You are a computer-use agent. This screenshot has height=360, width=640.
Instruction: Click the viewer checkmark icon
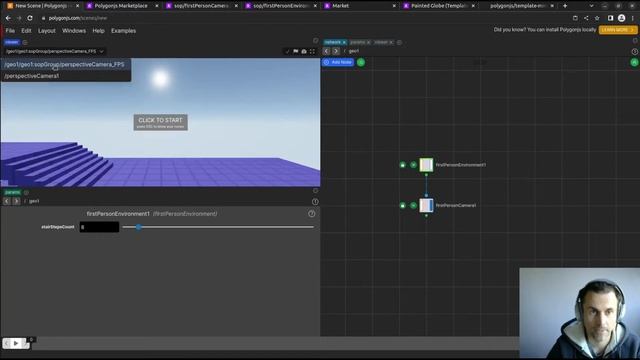287,51
